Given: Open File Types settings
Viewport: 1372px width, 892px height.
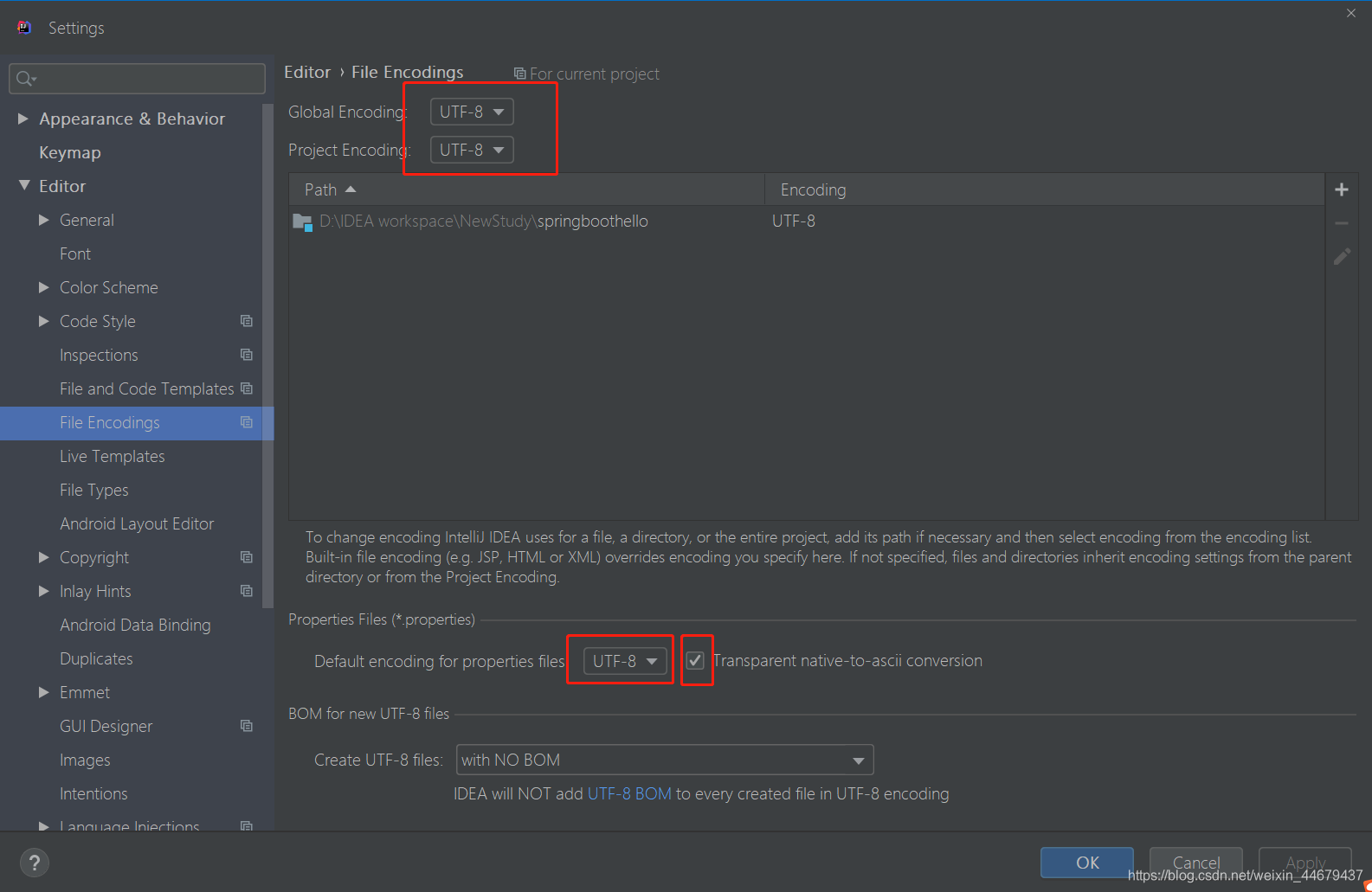Looking at the screenshot, I should click(94, 490).
